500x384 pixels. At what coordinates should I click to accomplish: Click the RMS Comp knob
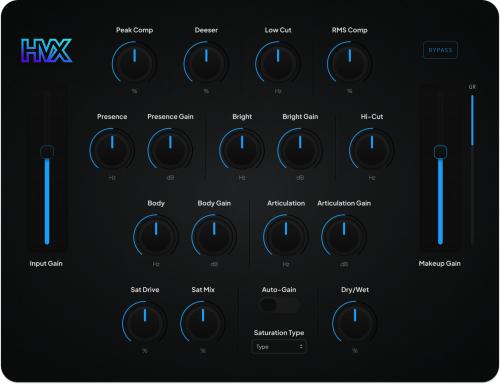[x=349, y=62]
